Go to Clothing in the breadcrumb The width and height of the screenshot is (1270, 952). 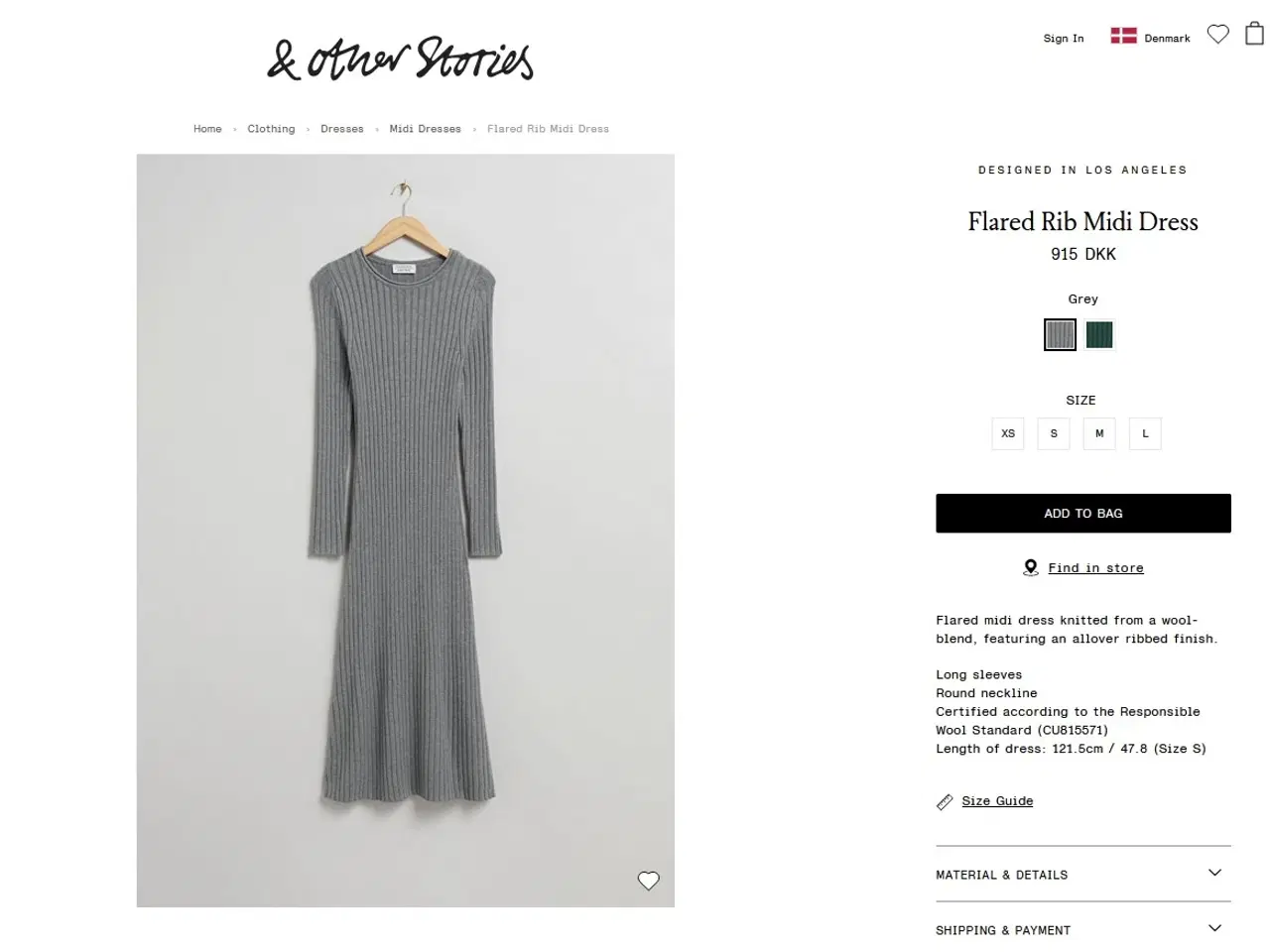[x=271, y=129]
